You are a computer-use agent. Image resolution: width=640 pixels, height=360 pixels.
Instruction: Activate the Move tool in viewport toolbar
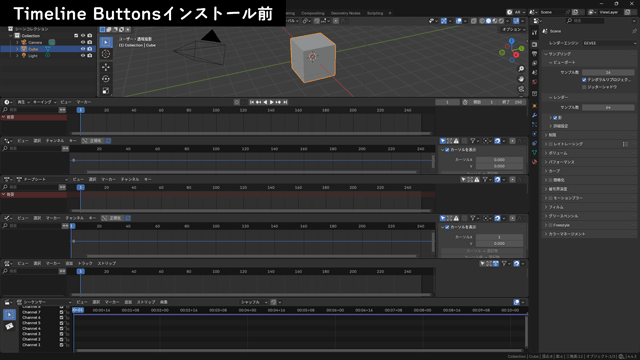(106, 67)
